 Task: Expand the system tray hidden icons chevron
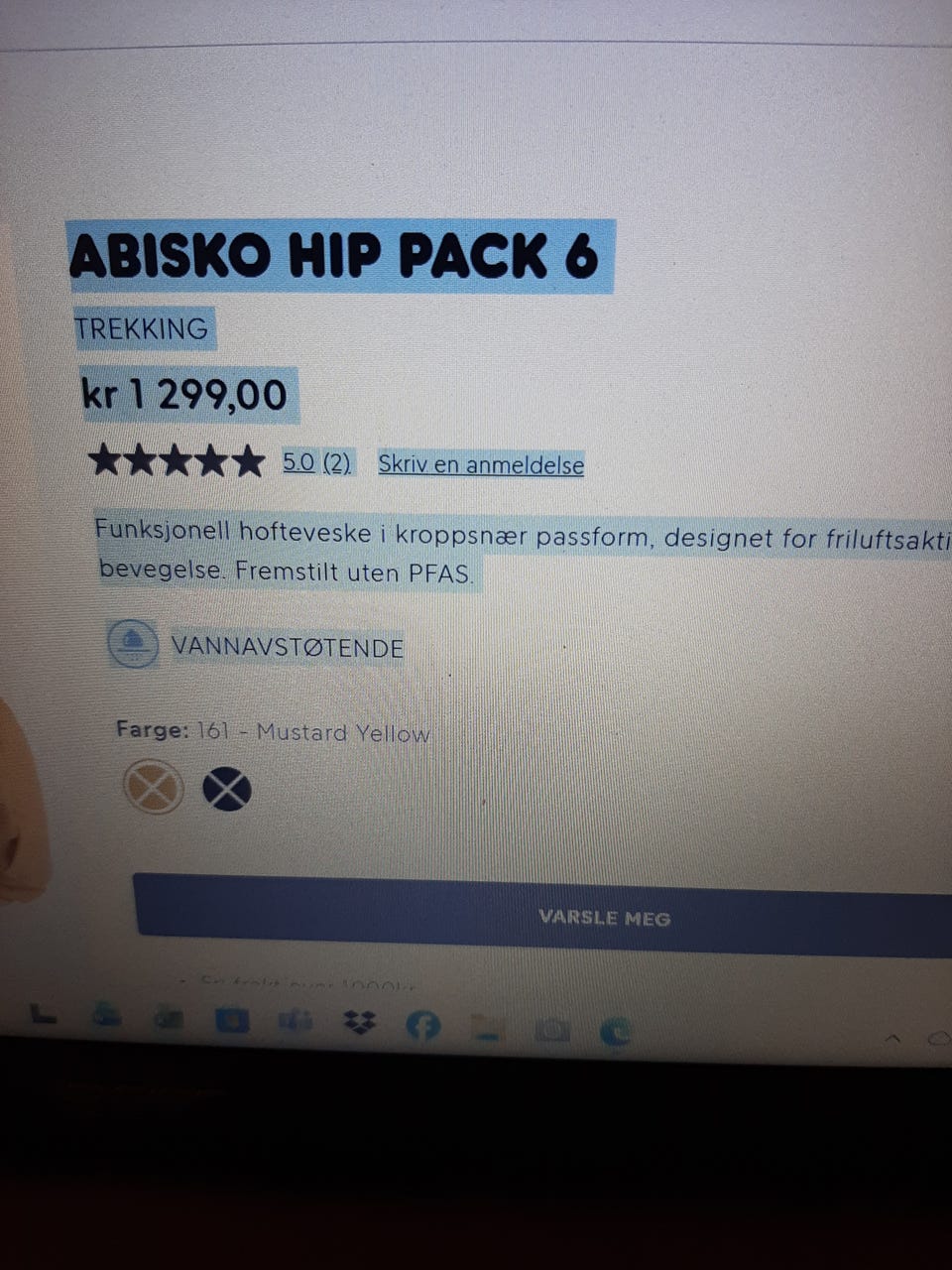click(892, 1038)
